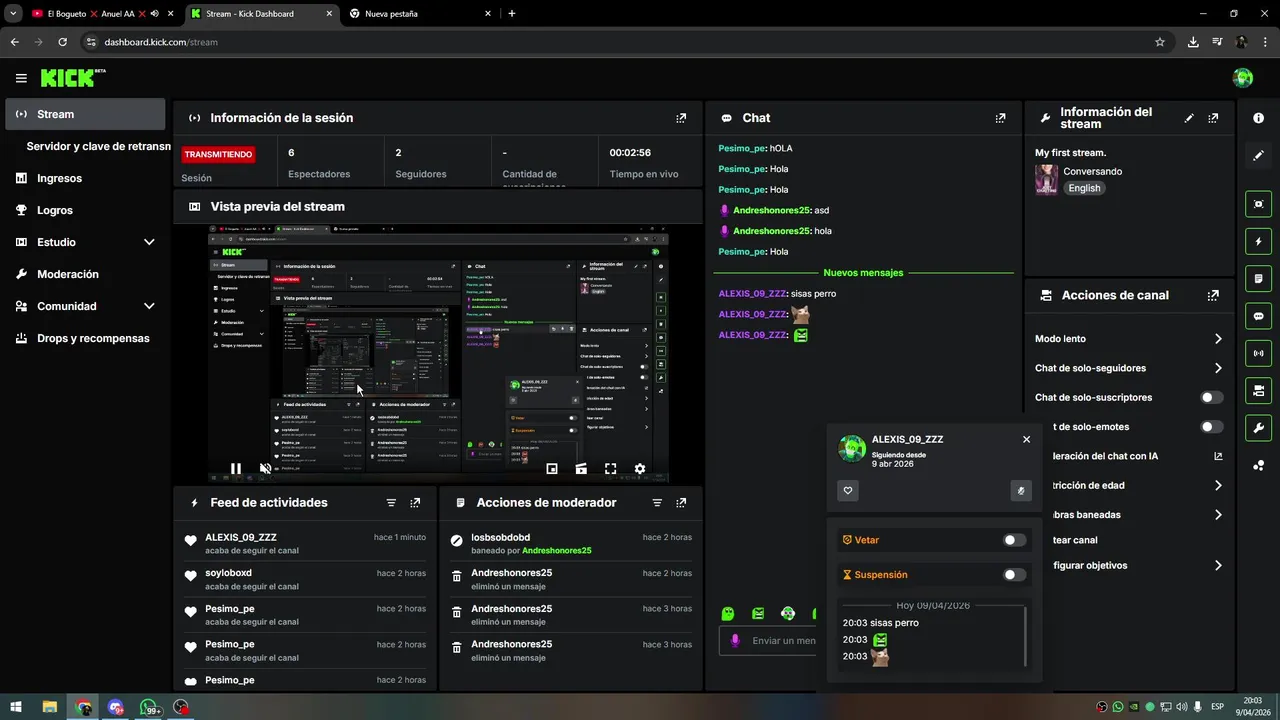Open AI chat moderation external link
The width and height of the screenshot is (1280, 720).
[x=1218, y=456]
